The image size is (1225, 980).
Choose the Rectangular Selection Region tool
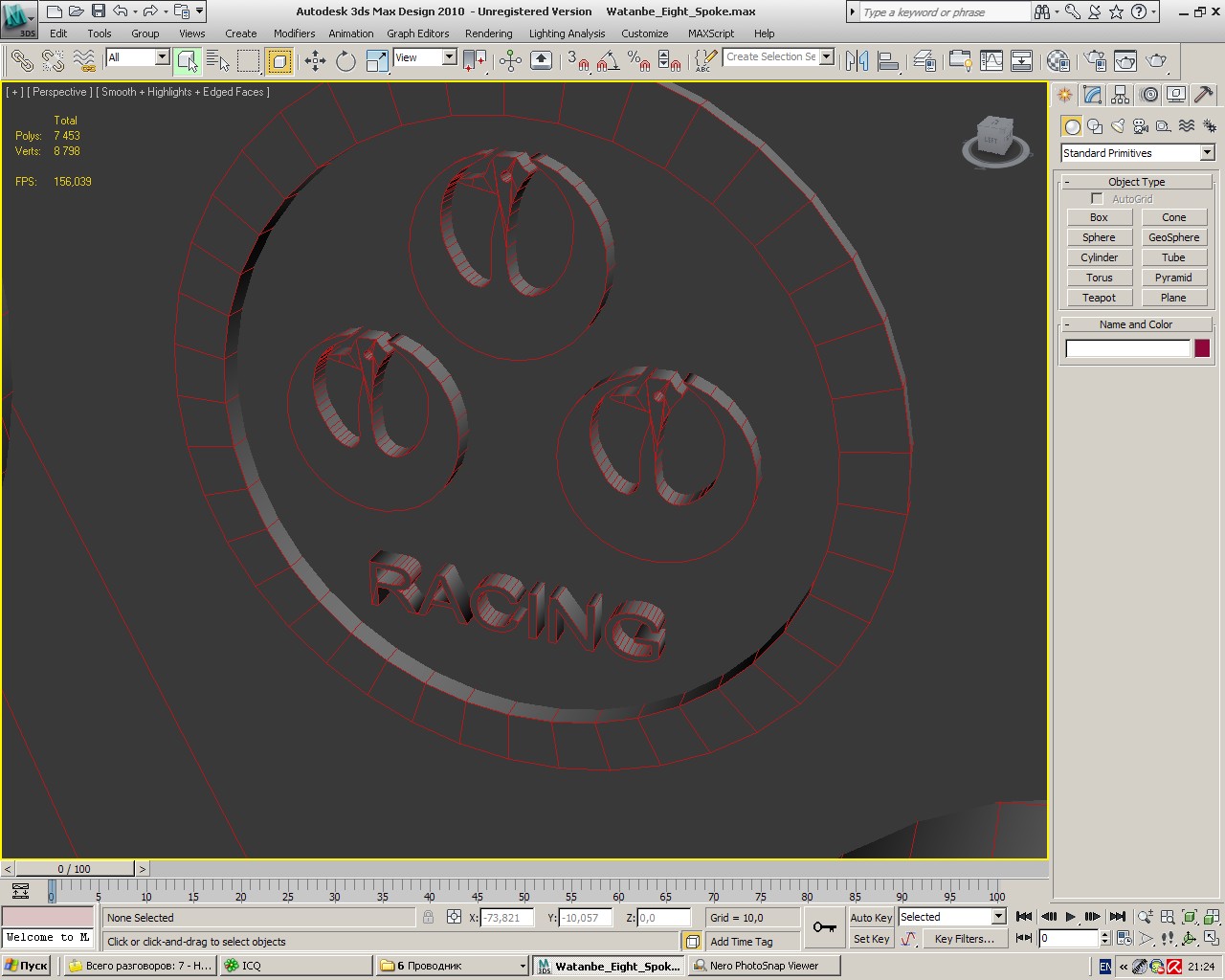pyautogui.click(x=249, y=61)
